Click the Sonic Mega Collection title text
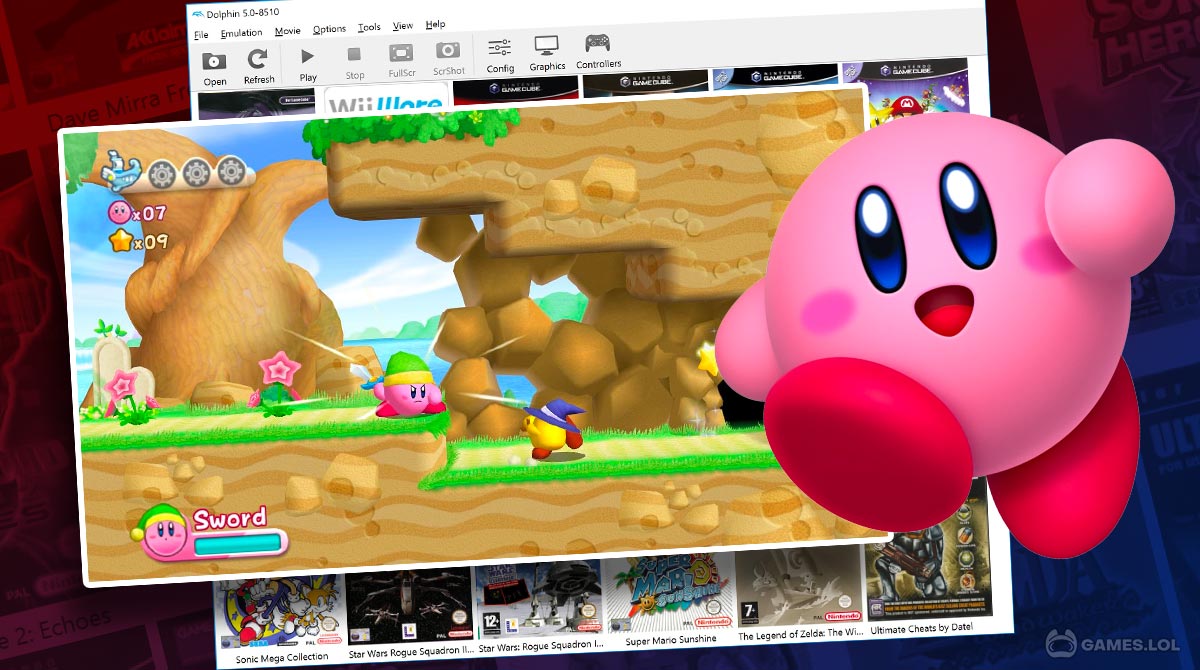Screen dimensions: 1200x670 282,657
